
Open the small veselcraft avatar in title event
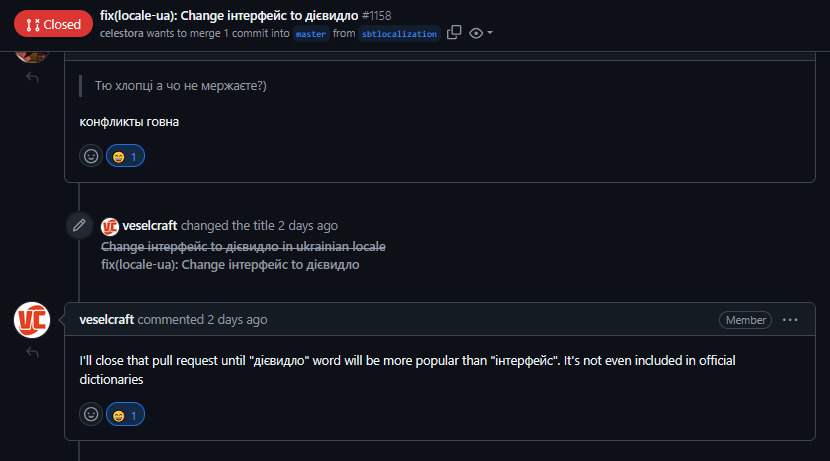[110, 226]
